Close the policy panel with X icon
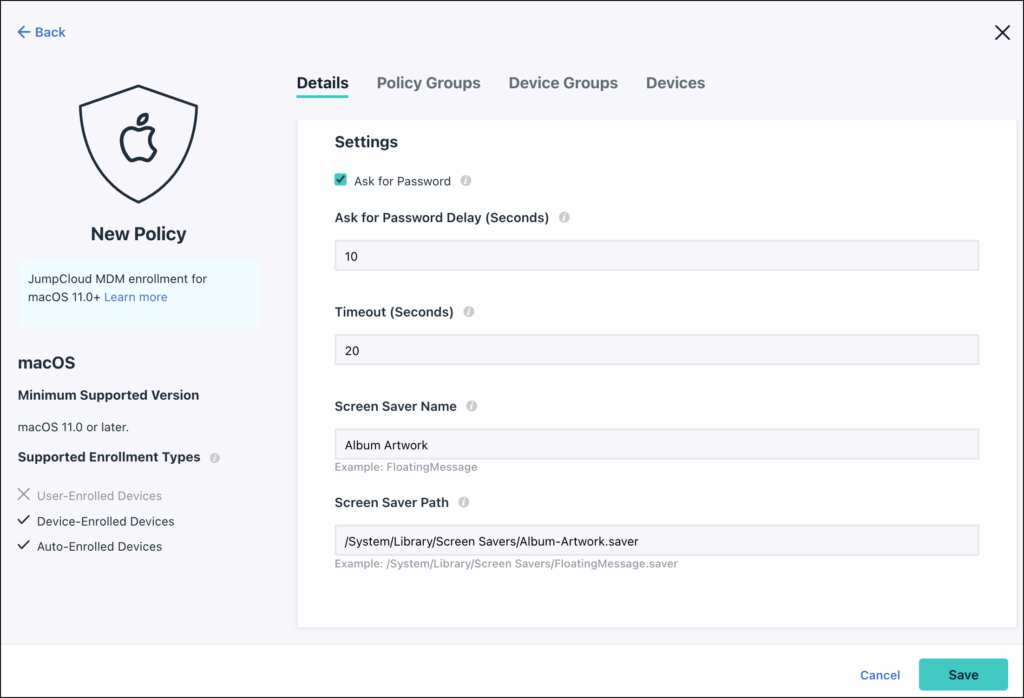 tap(1002, 32)
